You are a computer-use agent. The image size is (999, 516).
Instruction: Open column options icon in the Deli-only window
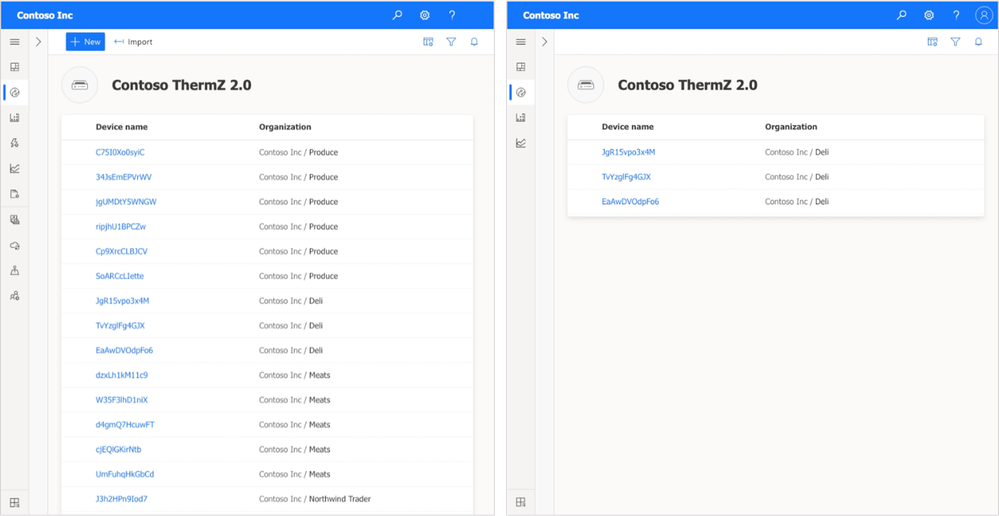pos(932,42)
